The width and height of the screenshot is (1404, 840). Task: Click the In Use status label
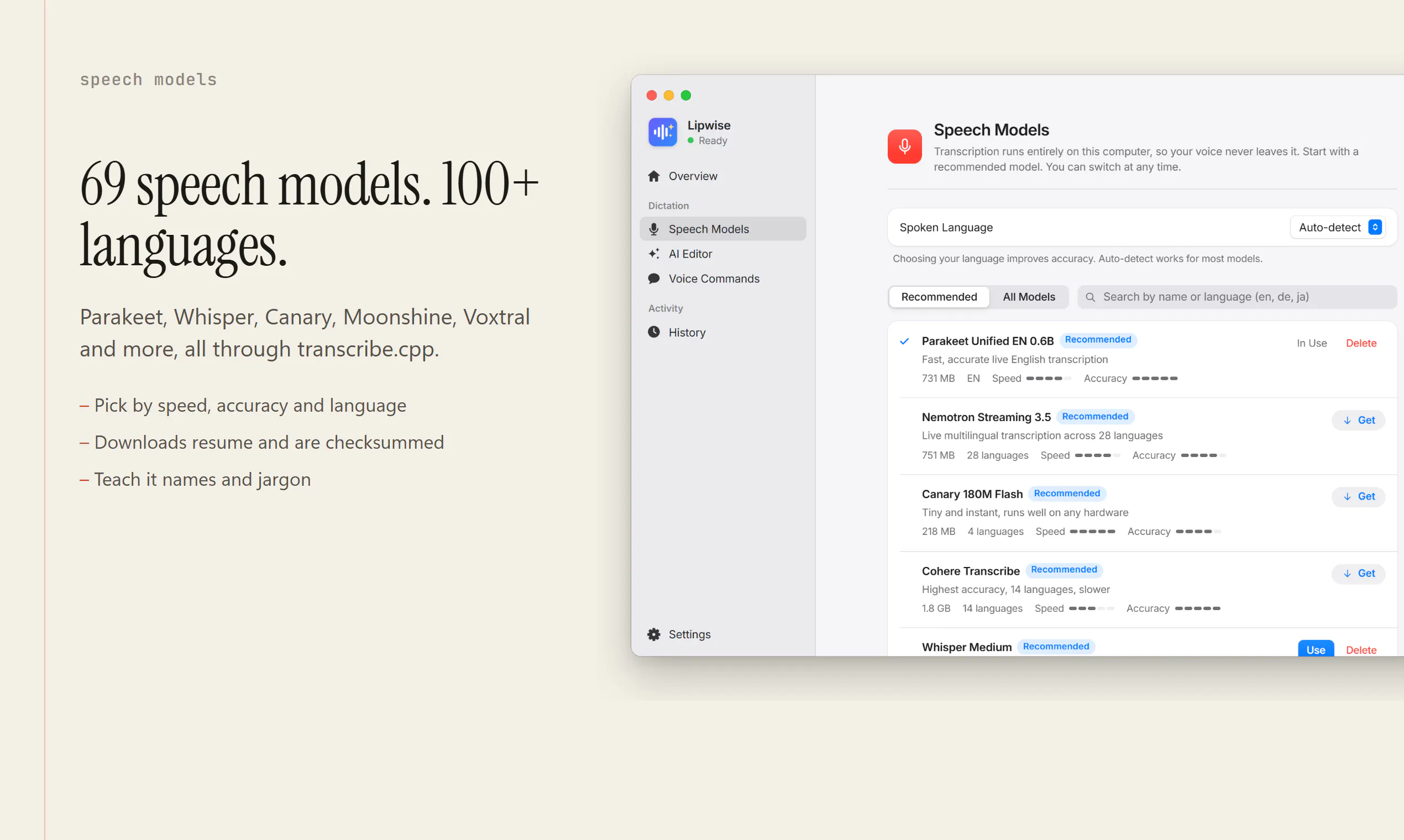[1312, 343]
